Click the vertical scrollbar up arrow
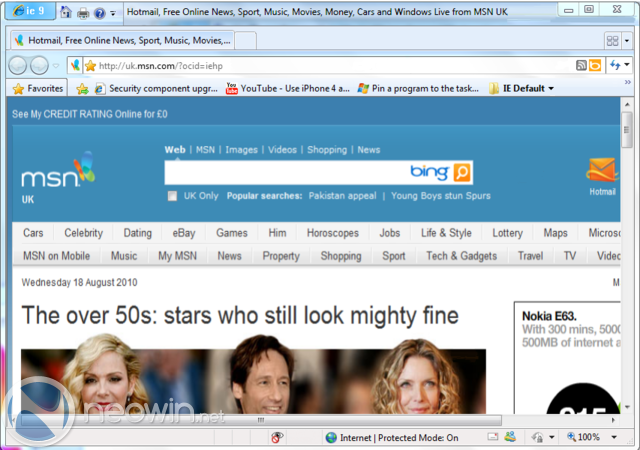Viewport: 640px width, 450px height. [x=627, y=105]
